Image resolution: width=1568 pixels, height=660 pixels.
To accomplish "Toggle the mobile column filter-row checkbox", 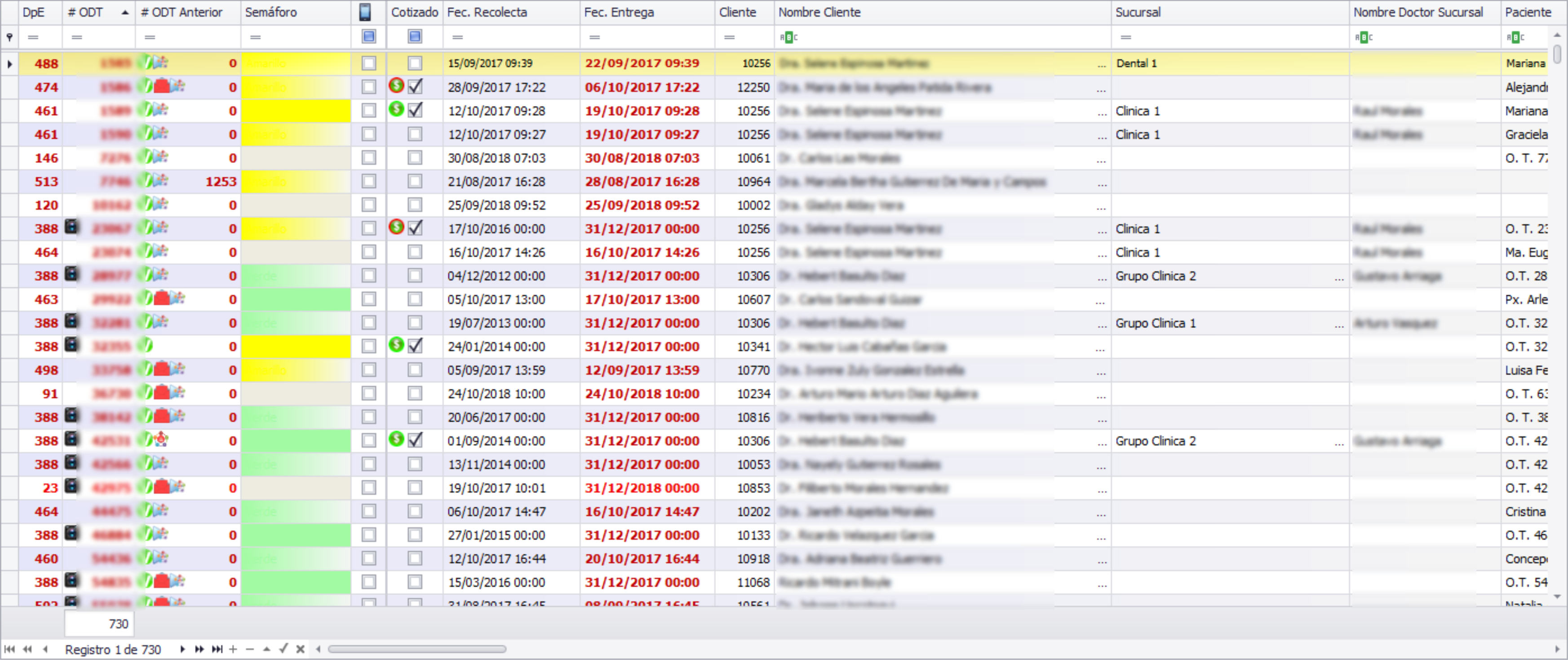I will 369,36.
